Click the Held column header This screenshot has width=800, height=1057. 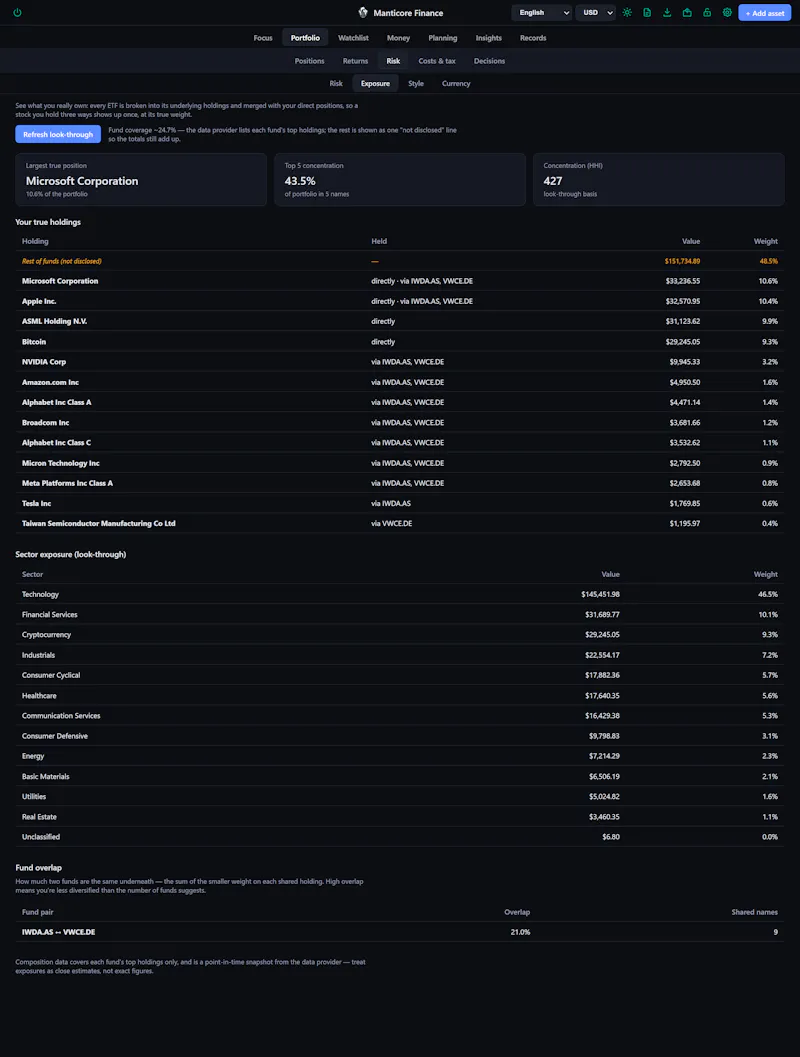(379, 241)
